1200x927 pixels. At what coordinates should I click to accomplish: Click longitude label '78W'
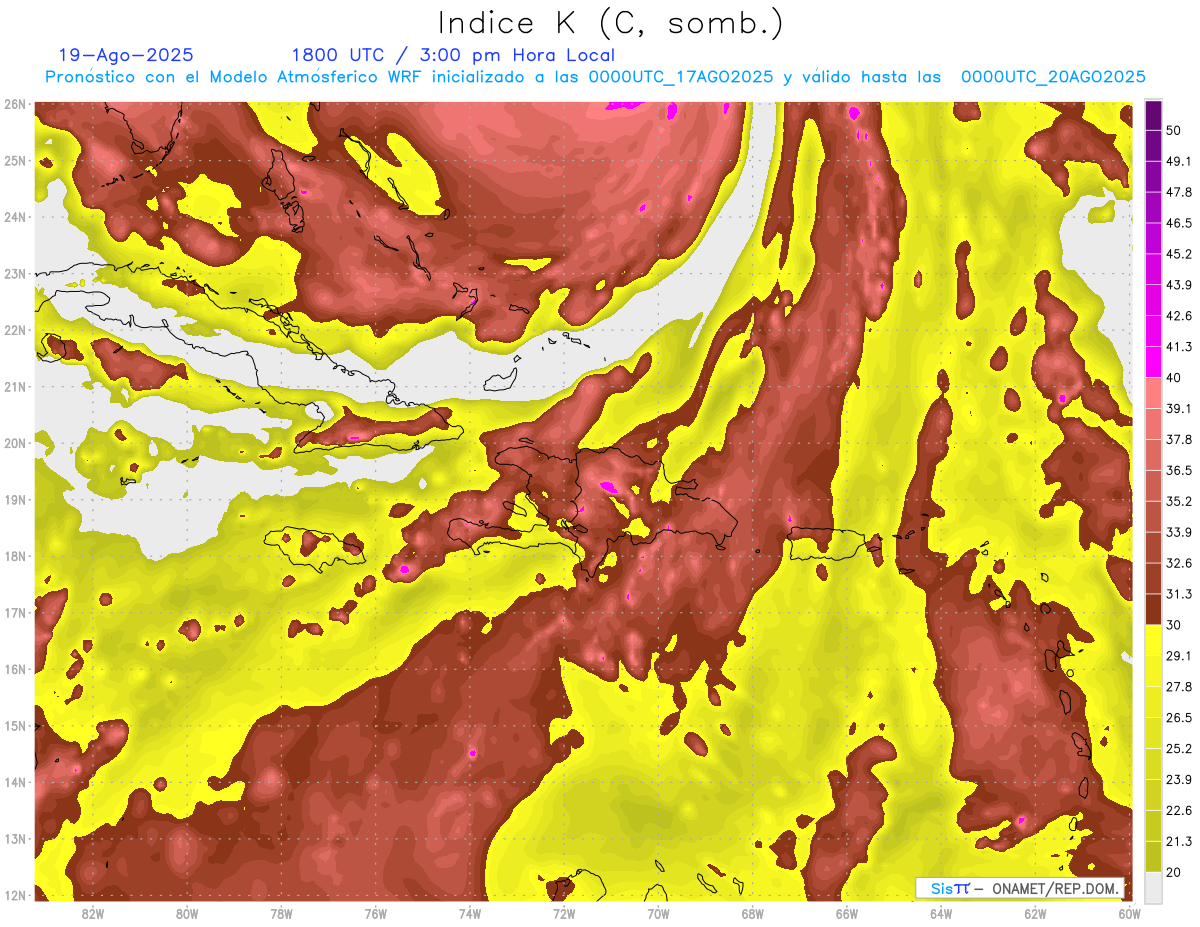click(281, 913)
